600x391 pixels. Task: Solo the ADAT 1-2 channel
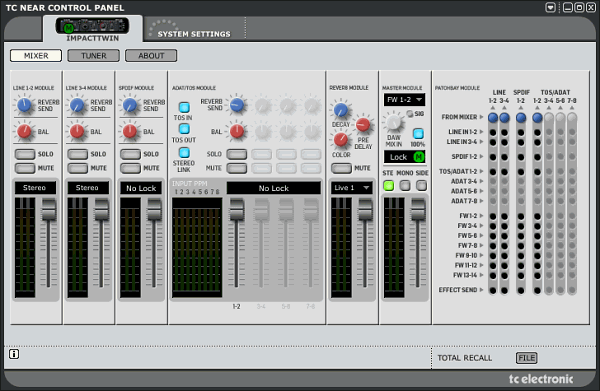point(237,154)
